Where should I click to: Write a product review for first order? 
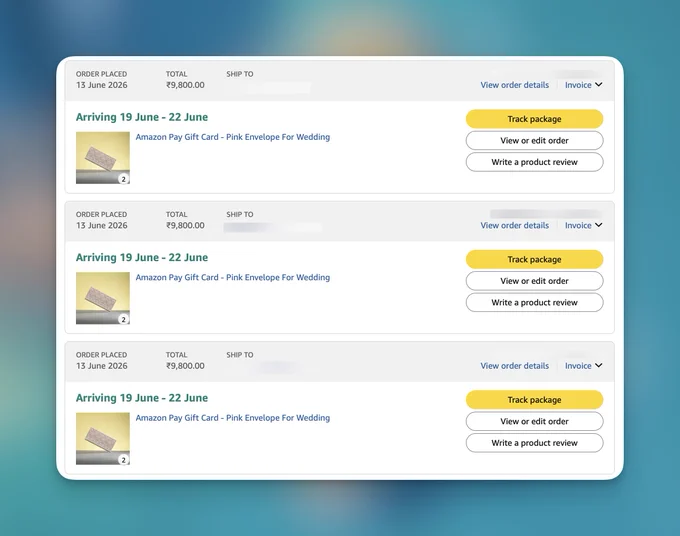pyautogui.click(x=534, y=162)
